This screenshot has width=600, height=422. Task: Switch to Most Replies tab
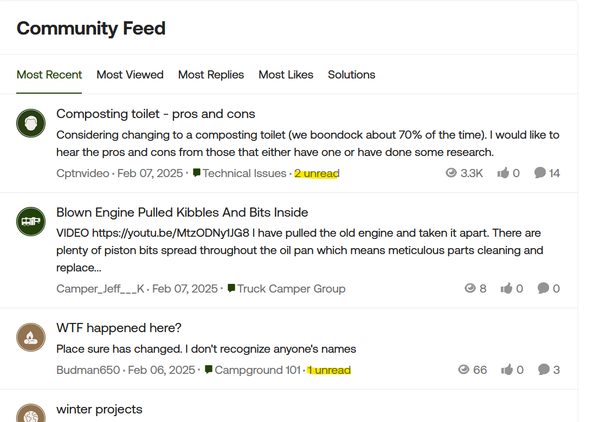coord(211,75)
